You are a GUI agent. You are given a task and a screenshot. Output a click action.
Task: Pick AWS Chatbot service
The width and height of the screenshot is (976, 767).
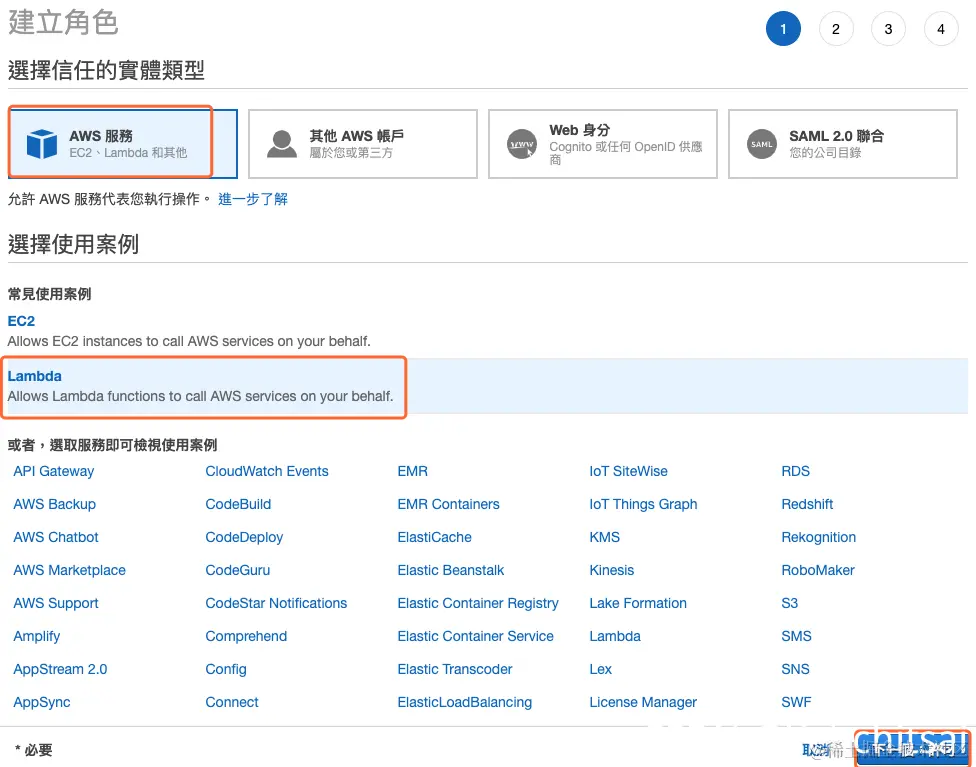pyautogui.click(x=56, y=537)
